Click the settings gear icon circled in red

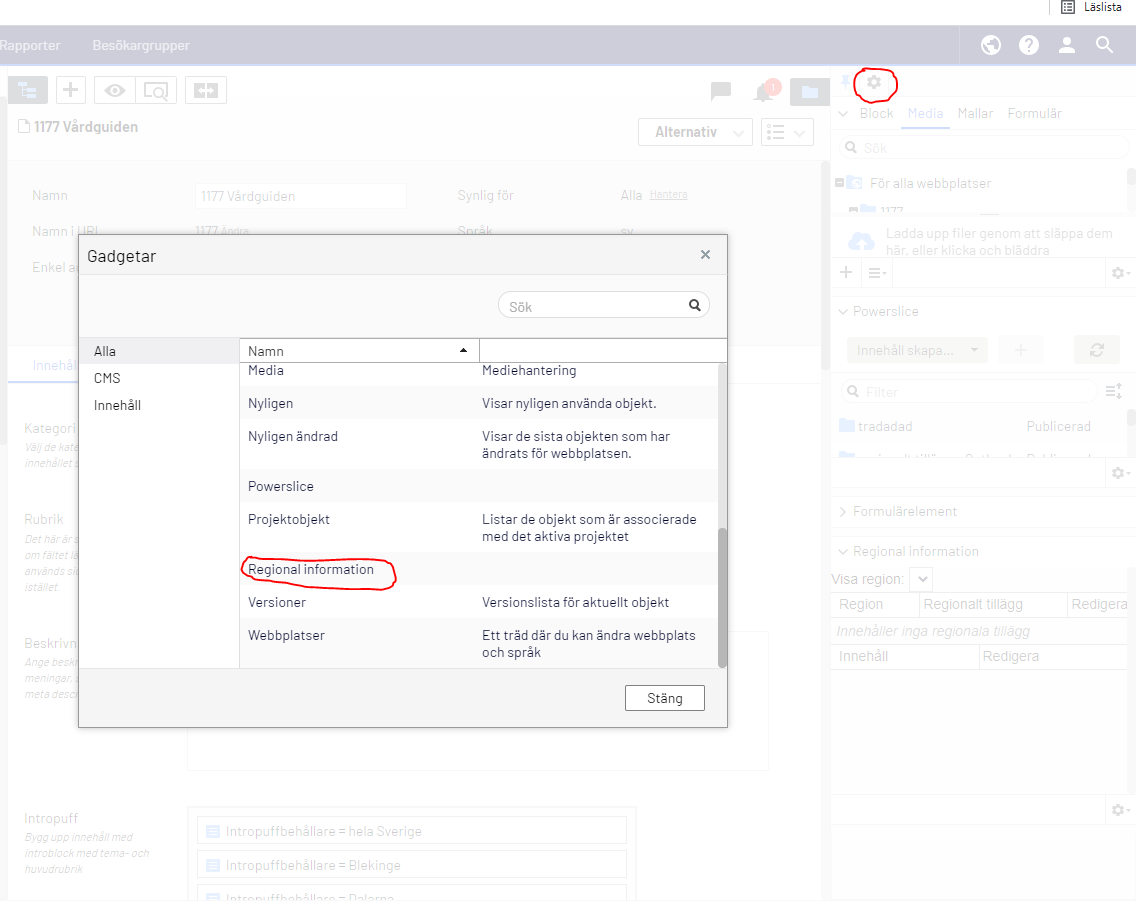coord(874,82)
